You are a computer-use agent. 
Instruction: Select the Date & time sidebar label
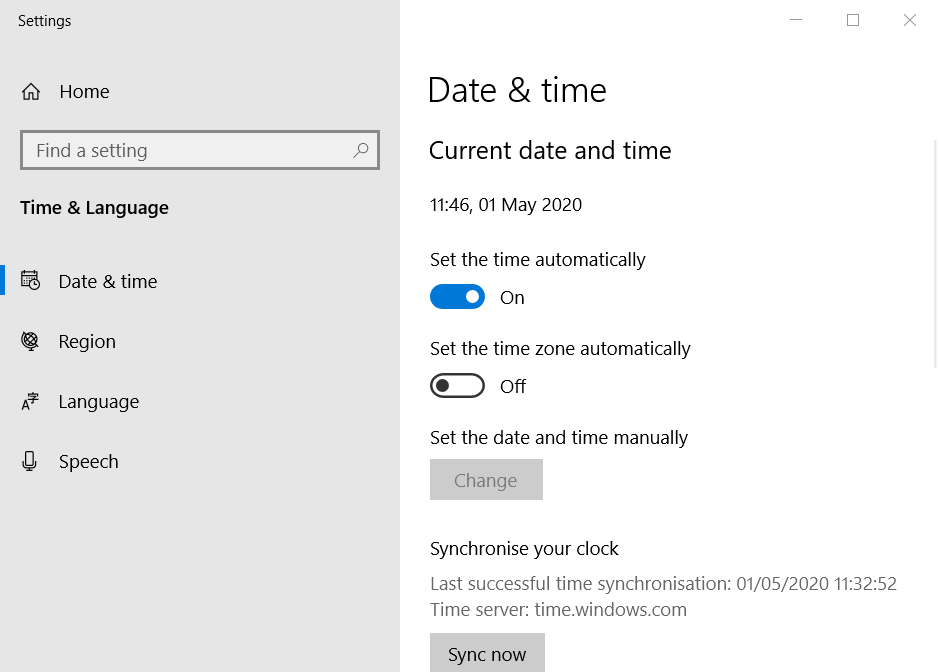(x=108, y=281)
